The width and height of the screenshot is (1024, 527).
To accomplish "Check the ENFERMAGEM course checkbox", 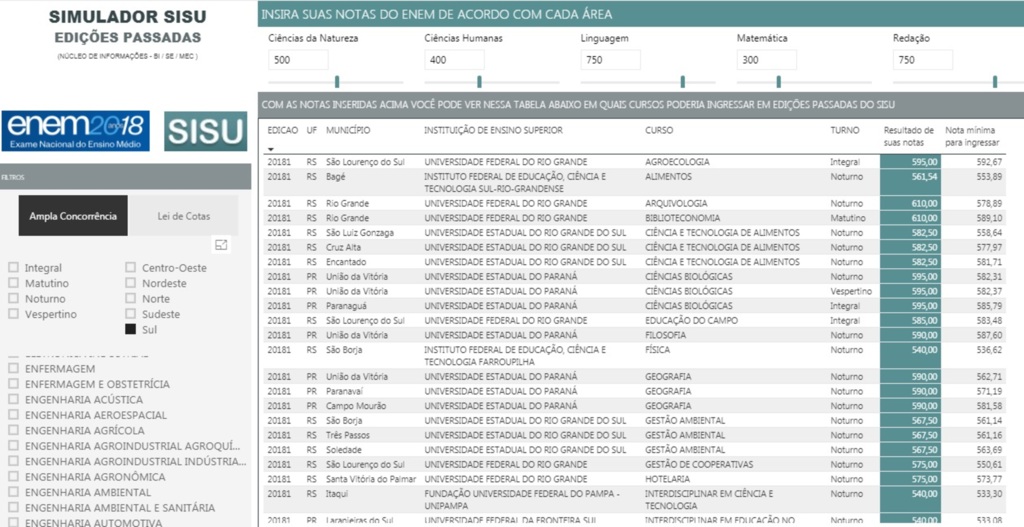I will 13,369.
